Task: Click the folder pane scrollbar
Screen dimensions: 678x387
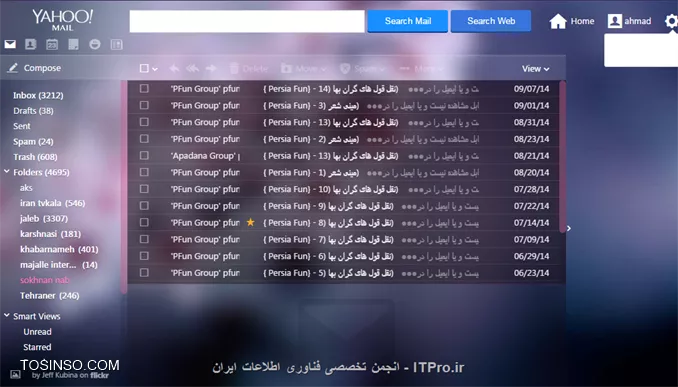Action: click(x=125, y=186)
